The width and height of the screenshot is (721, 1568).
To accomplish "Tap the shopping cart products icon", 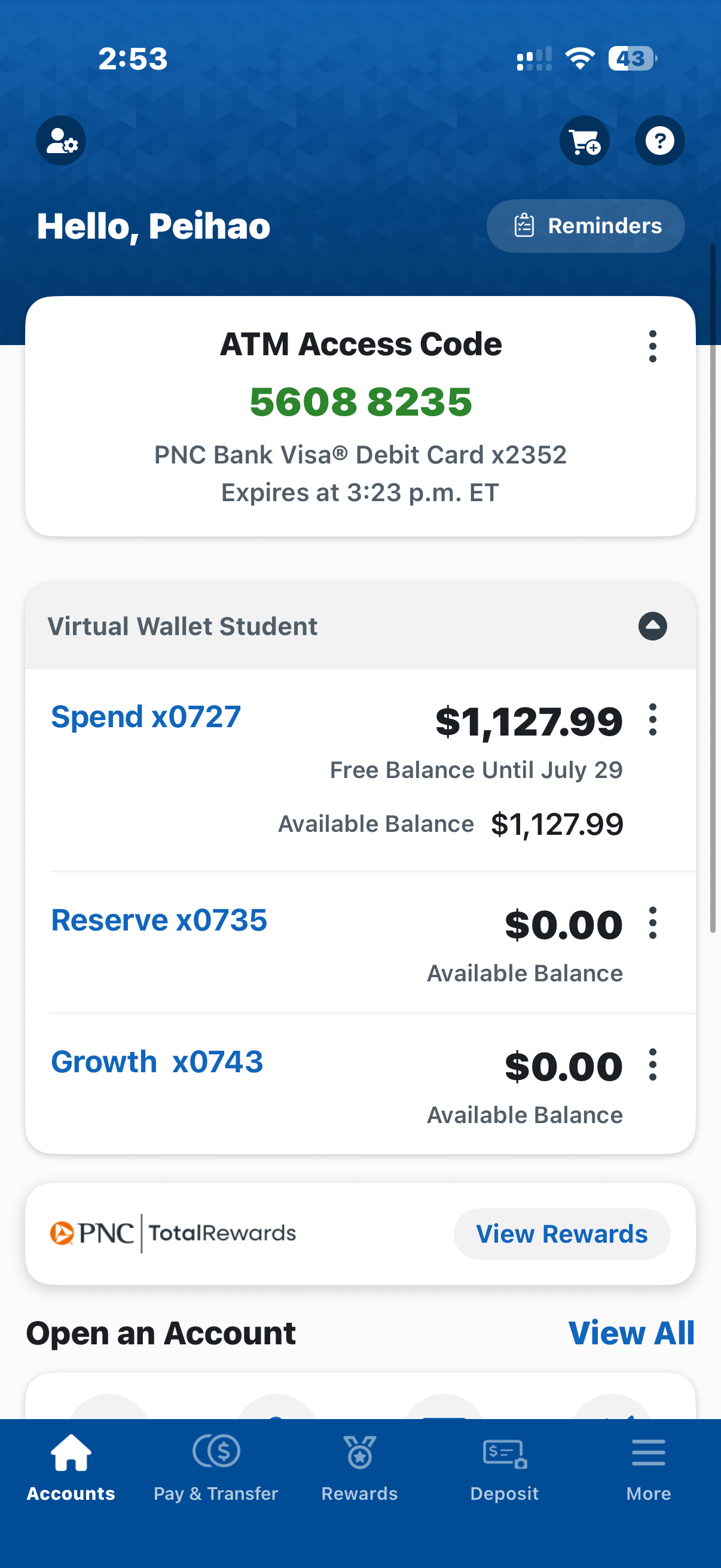I will tap(584, 141).
